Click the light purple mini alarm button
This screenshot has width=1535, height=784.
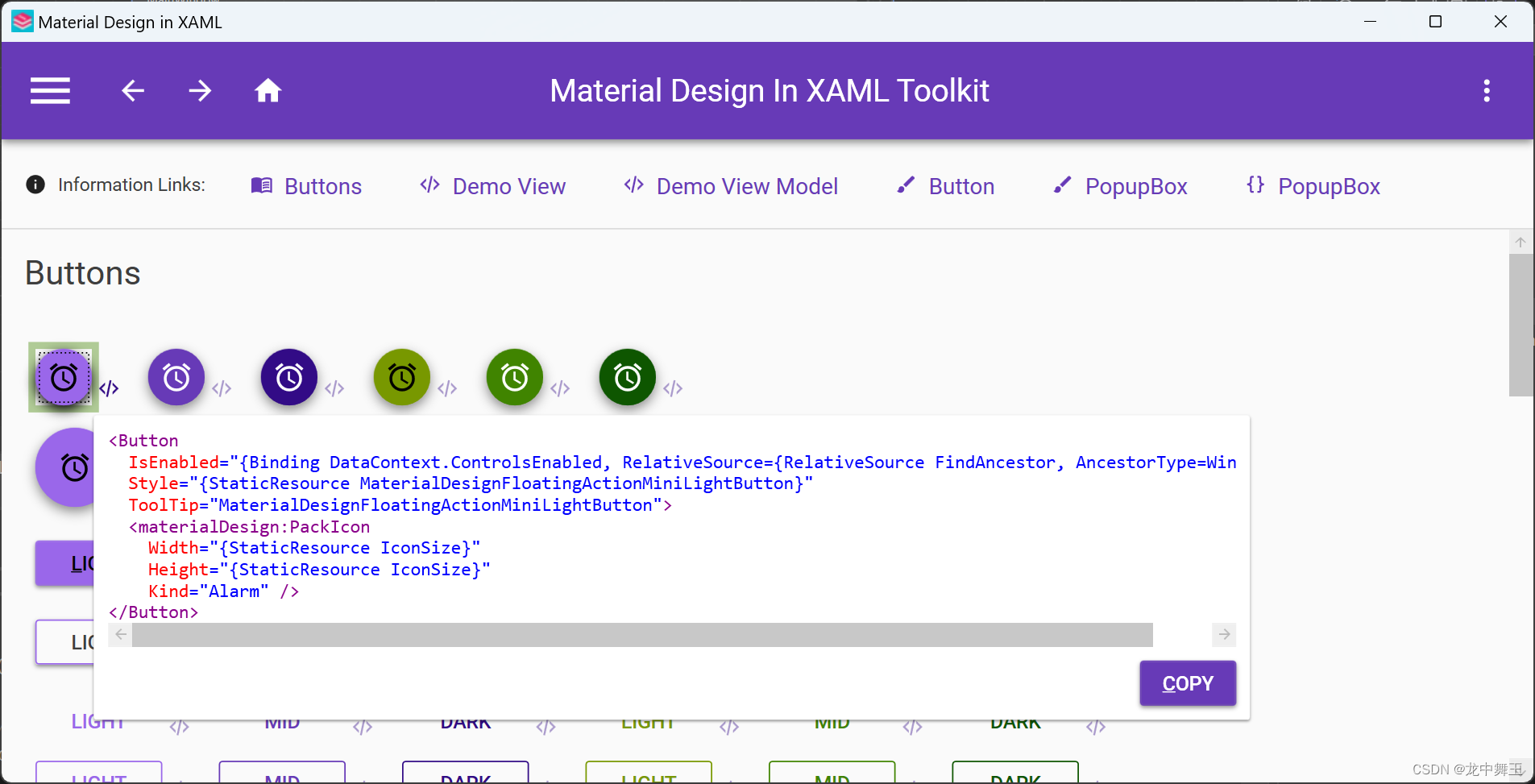(x=64, y=377)
